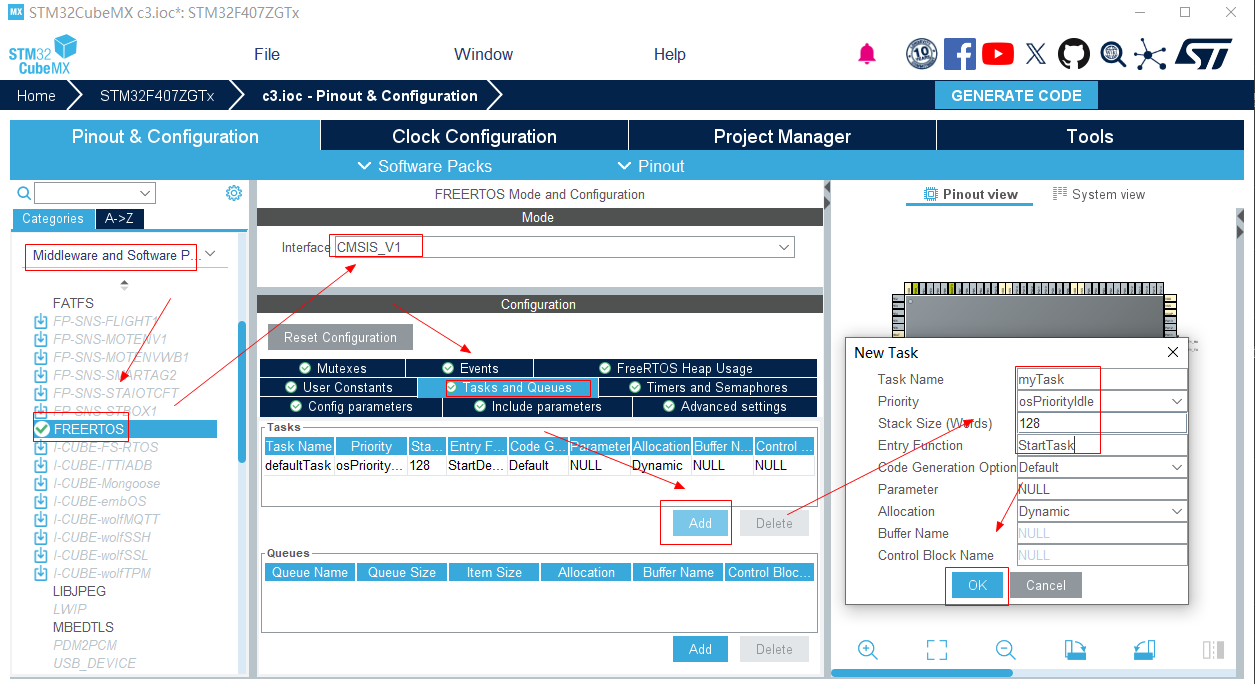Click the STM32CubeMX cube logo

coord(42,54)
